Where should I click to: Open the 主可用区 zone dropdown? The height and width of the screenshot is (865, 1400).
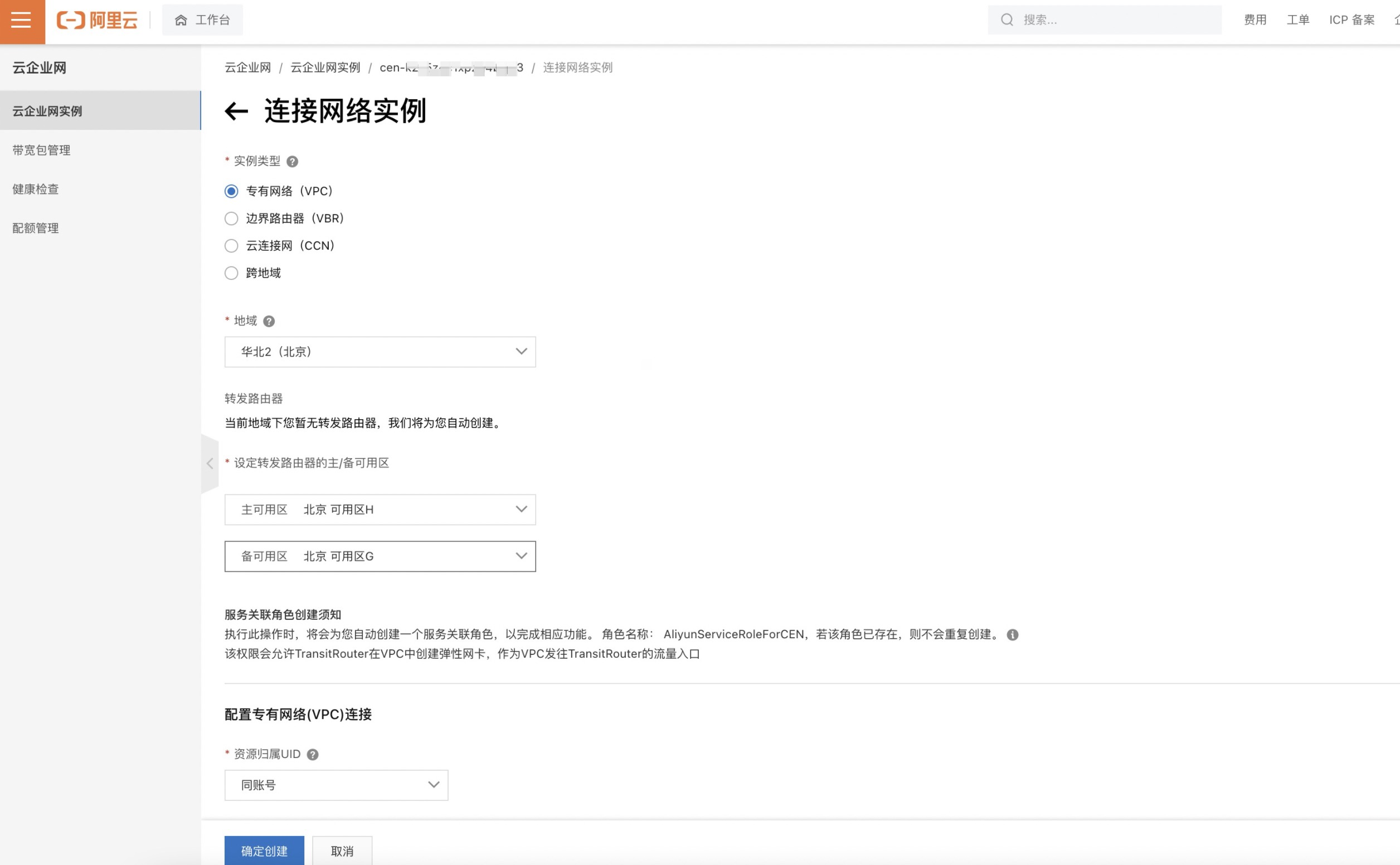coord(380,510)
